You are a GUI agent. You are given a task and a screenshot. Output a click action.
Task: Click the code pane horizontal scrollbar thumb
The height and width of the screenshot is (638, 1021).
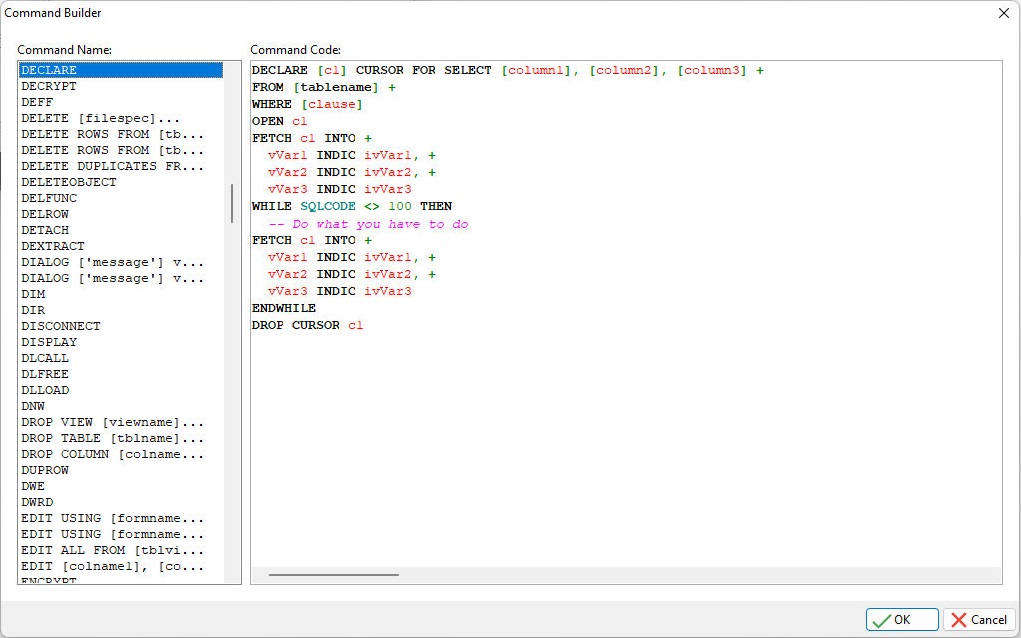(x=333, y=575)
